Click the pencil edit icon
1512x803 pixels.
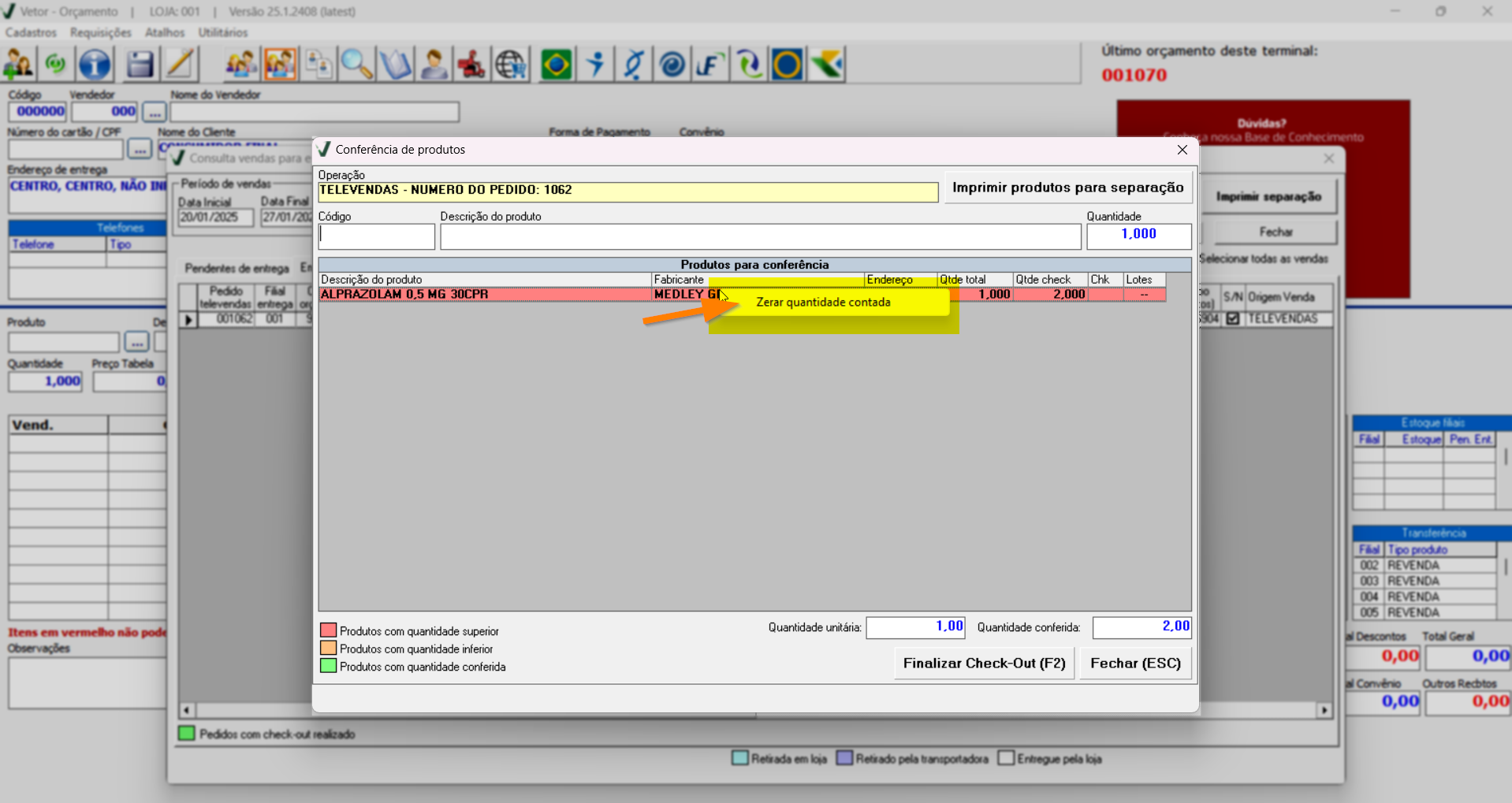[x=180, y=64]
